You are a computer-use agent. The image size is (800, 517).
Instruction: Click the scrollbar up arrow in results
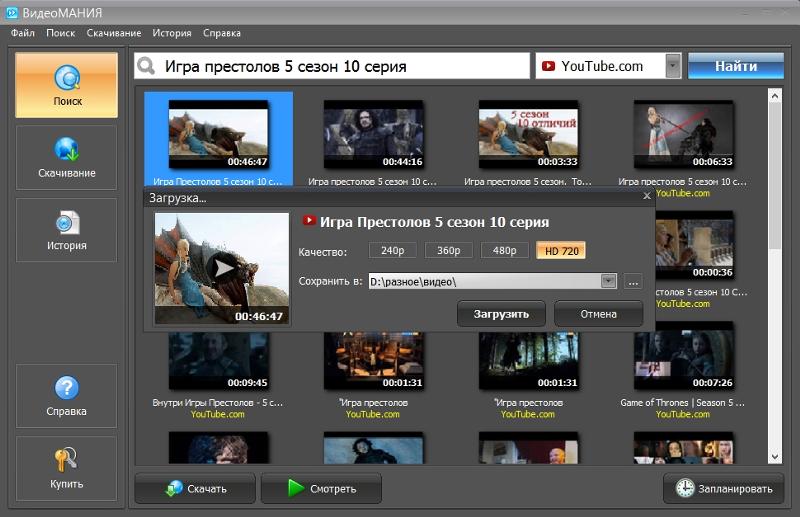[x=774, y=96]
